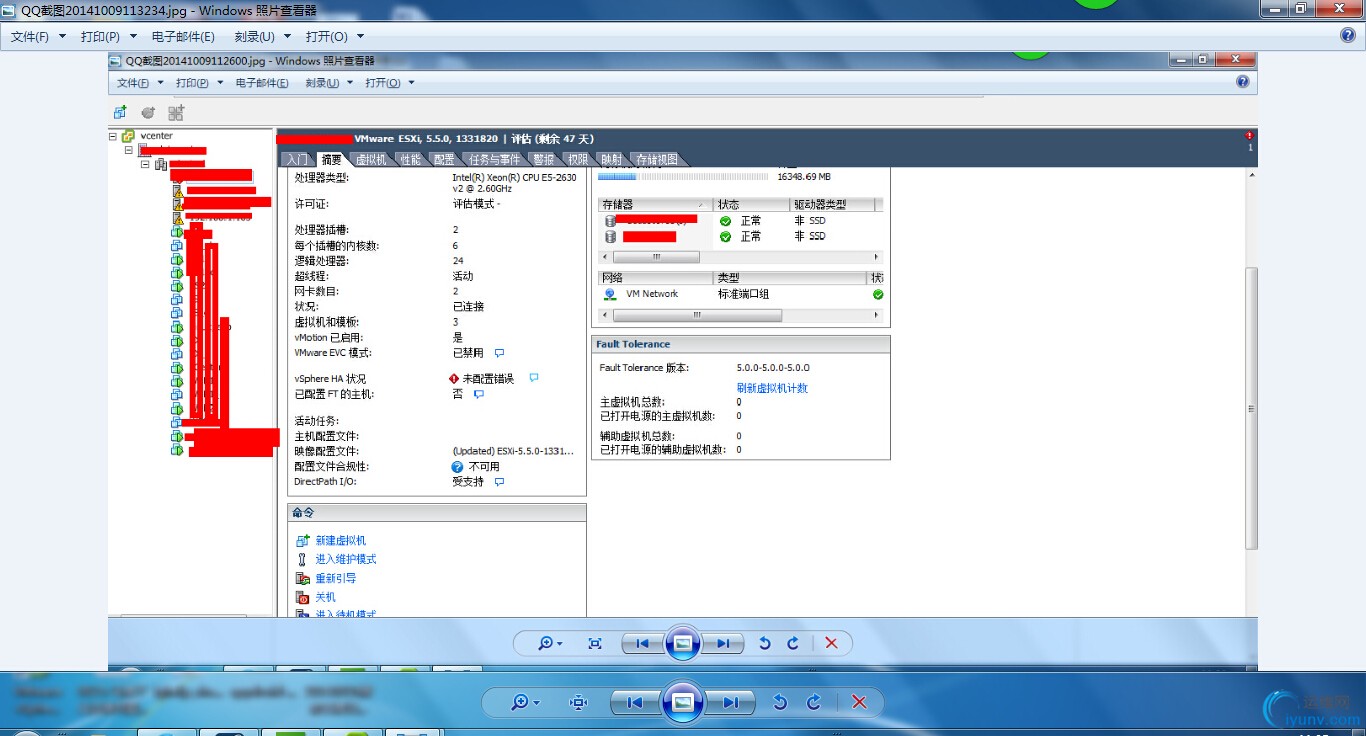Click the red alarm indicator in host header

click(x=1249, y=136)
